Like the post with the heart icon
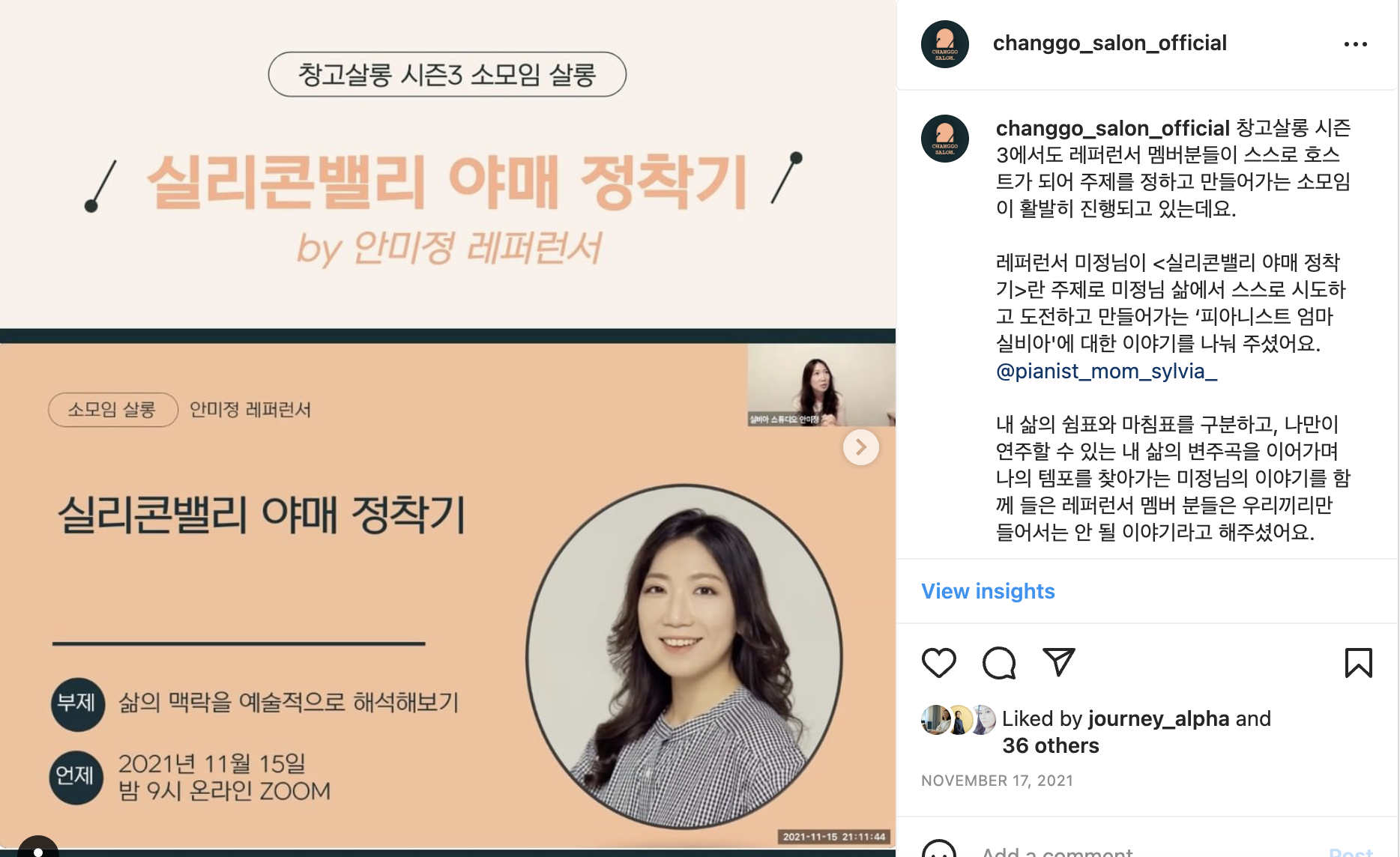 pyautogui.click(x=938, y=663)
